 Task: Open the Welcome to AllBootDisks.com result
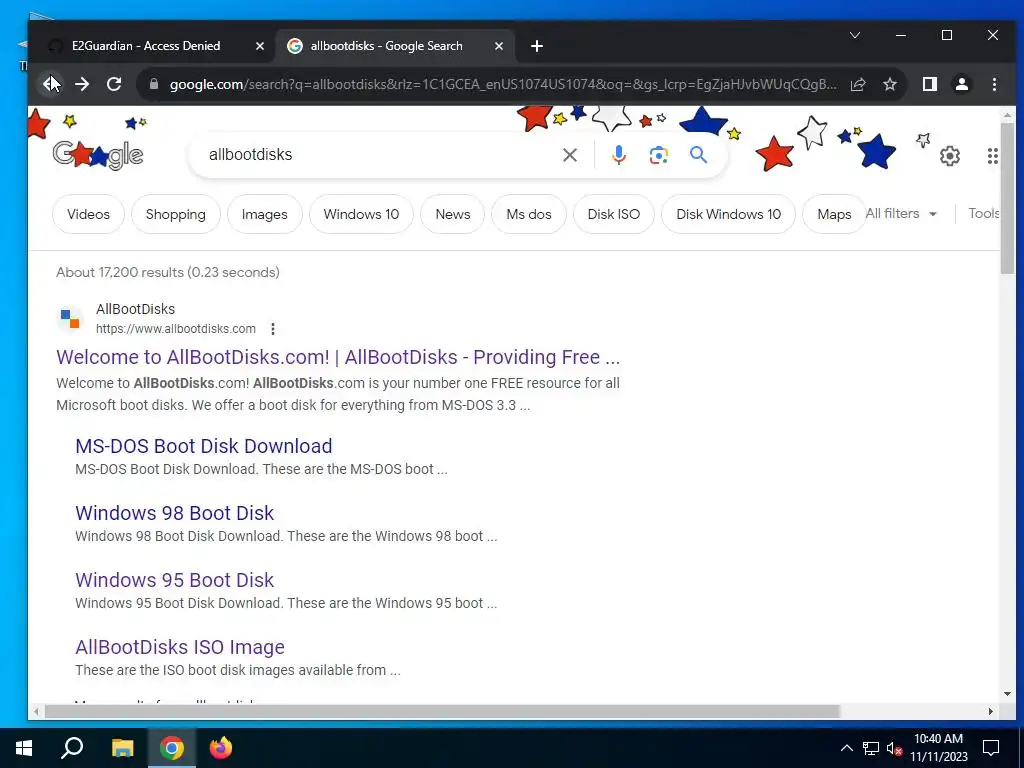point(338,357)
